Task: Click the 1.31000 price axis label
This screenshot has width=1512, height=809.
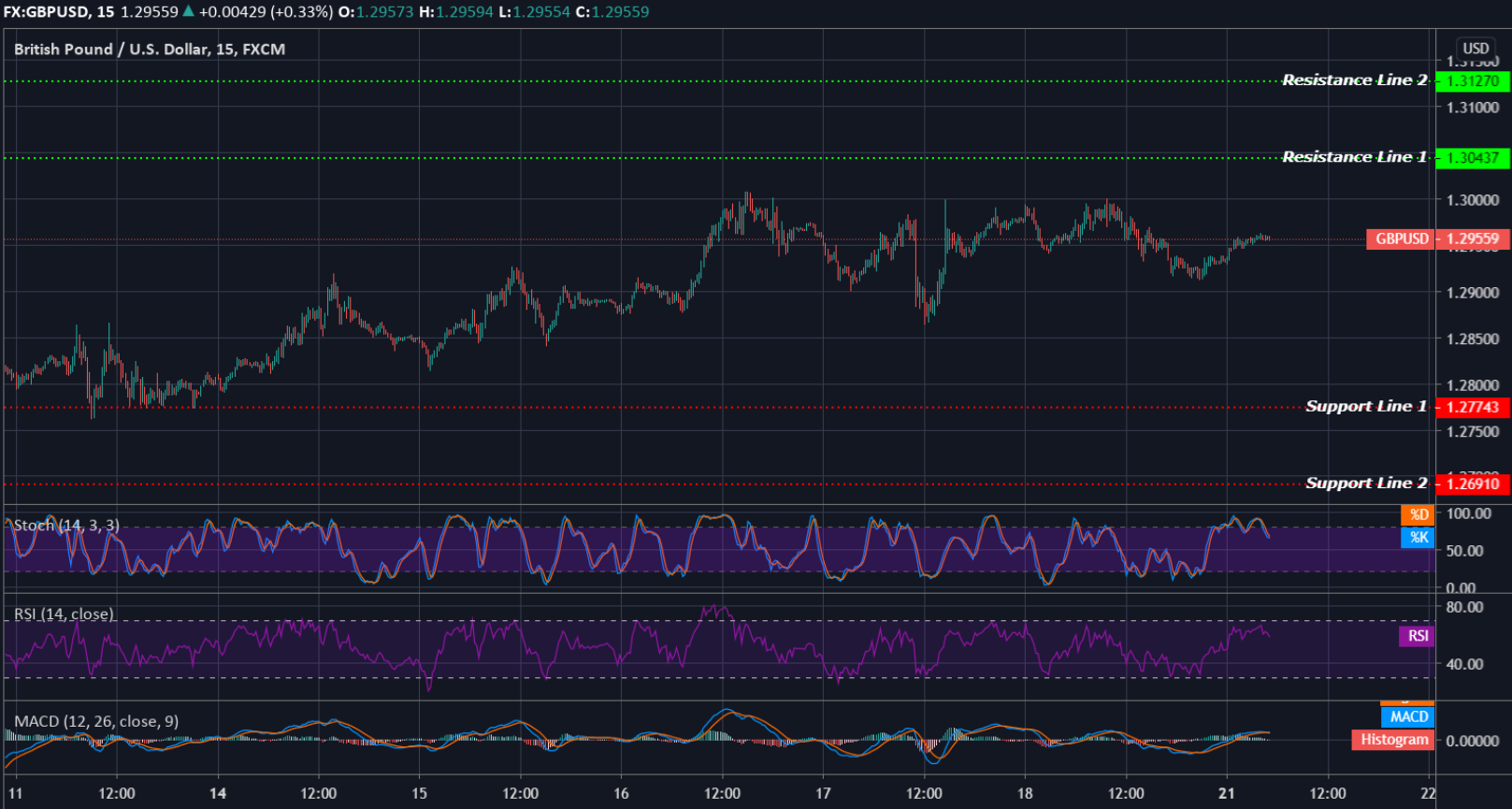Action: (1473, 108)
